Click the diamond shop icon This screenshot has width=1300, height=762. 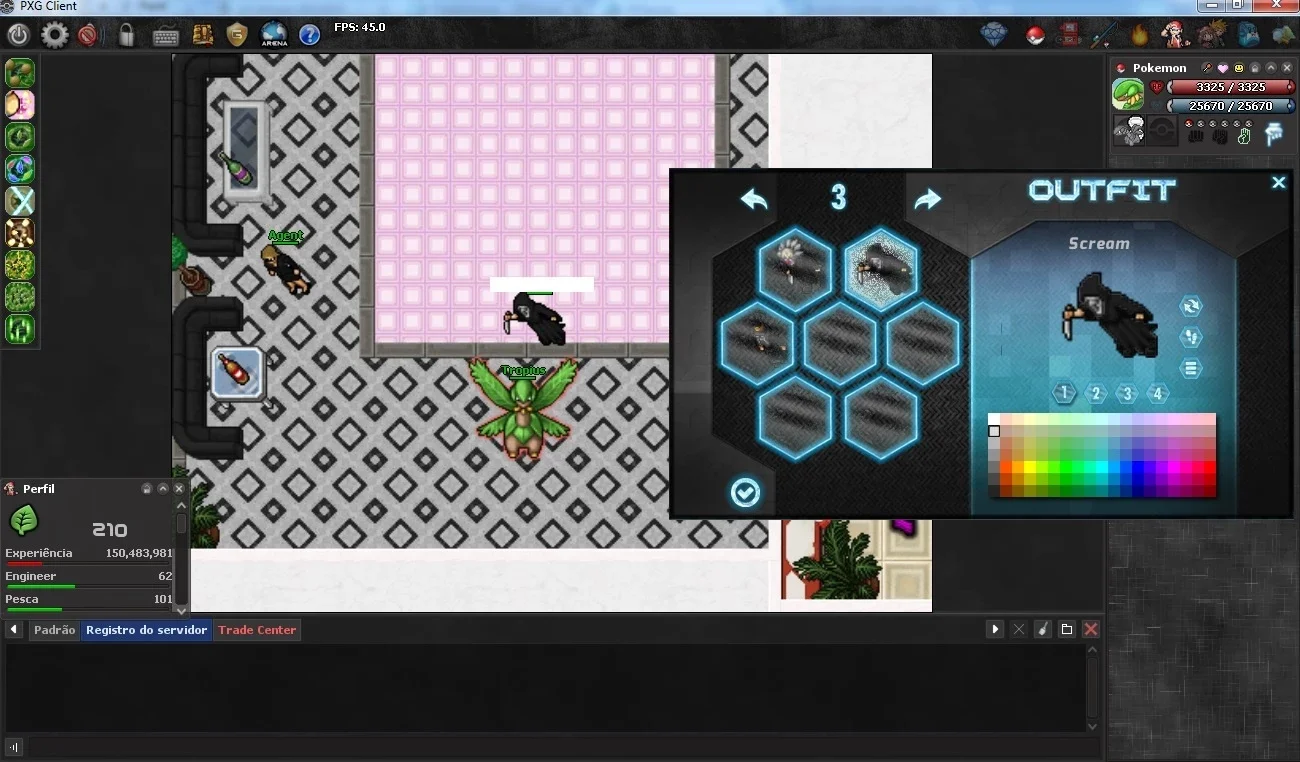click(994, 35)
